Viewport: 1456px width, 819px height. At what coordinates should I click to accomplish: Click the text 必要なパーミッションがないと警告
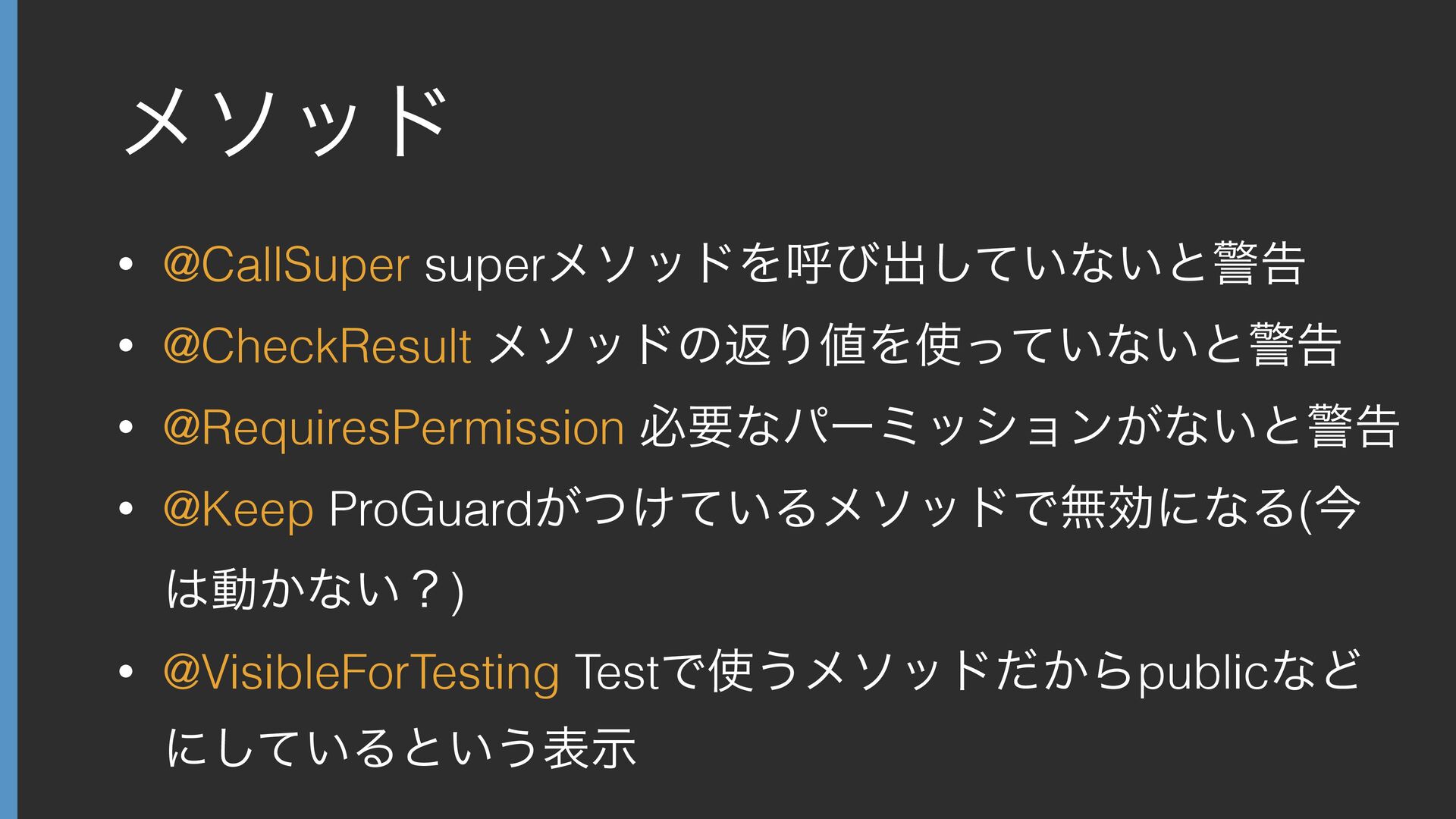(1019, 427)
